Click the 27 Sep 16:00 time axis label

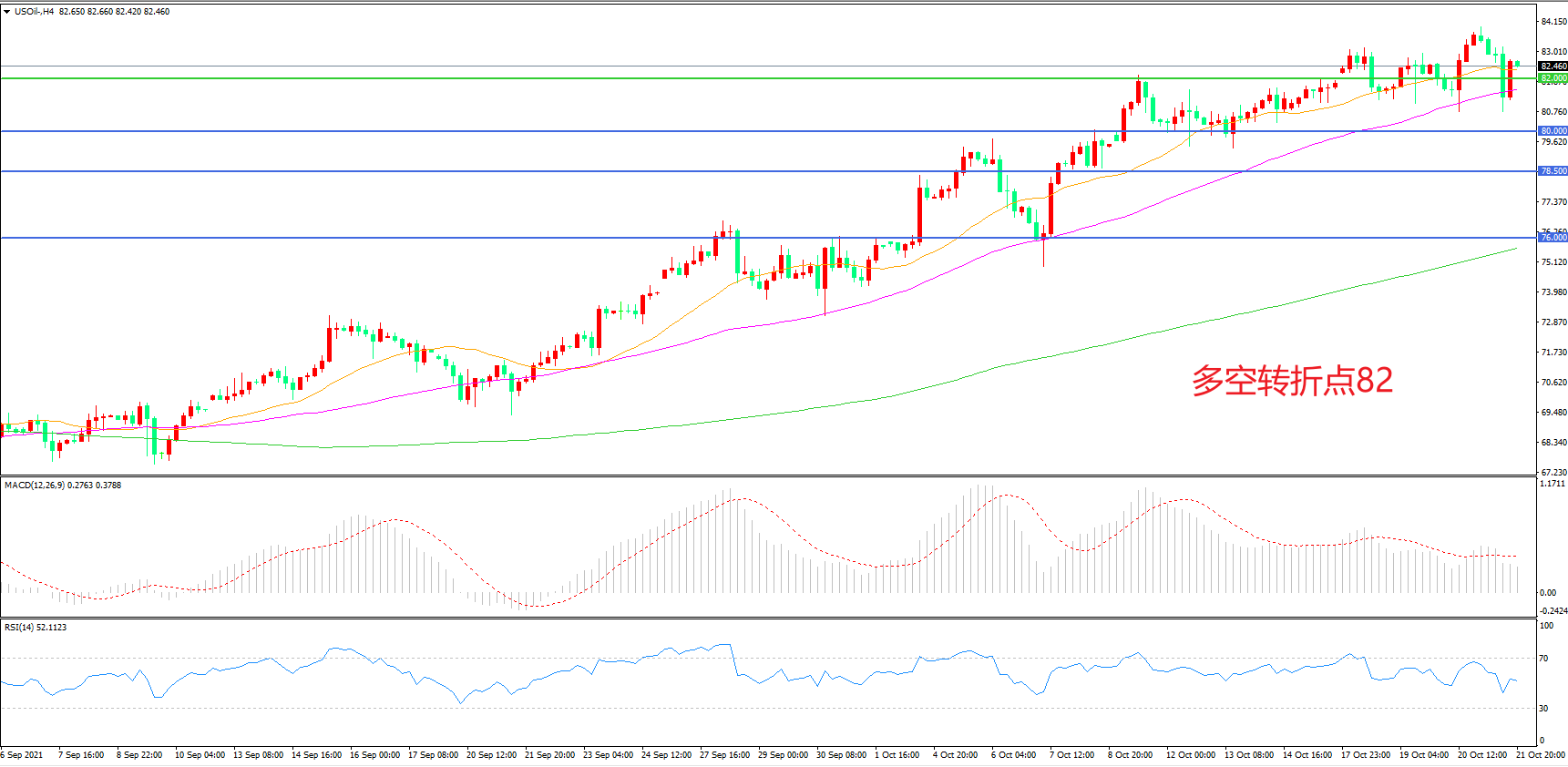[724, 755]
